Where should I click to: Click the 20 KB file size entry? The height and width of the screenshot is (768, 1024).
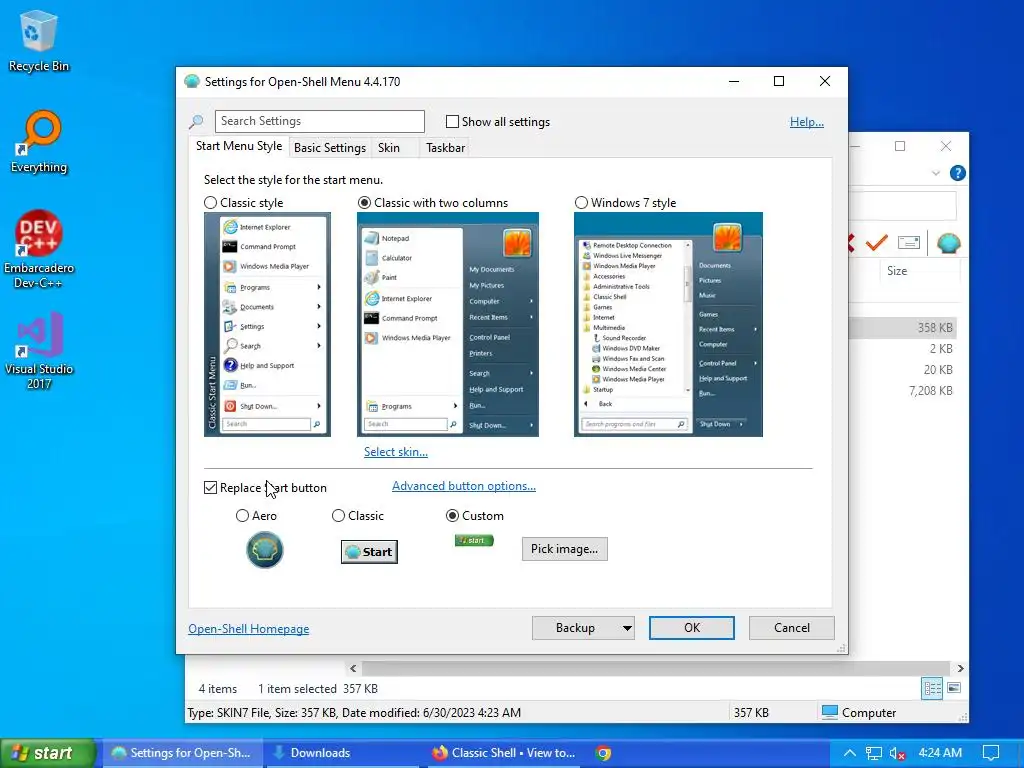click(938, 370)
